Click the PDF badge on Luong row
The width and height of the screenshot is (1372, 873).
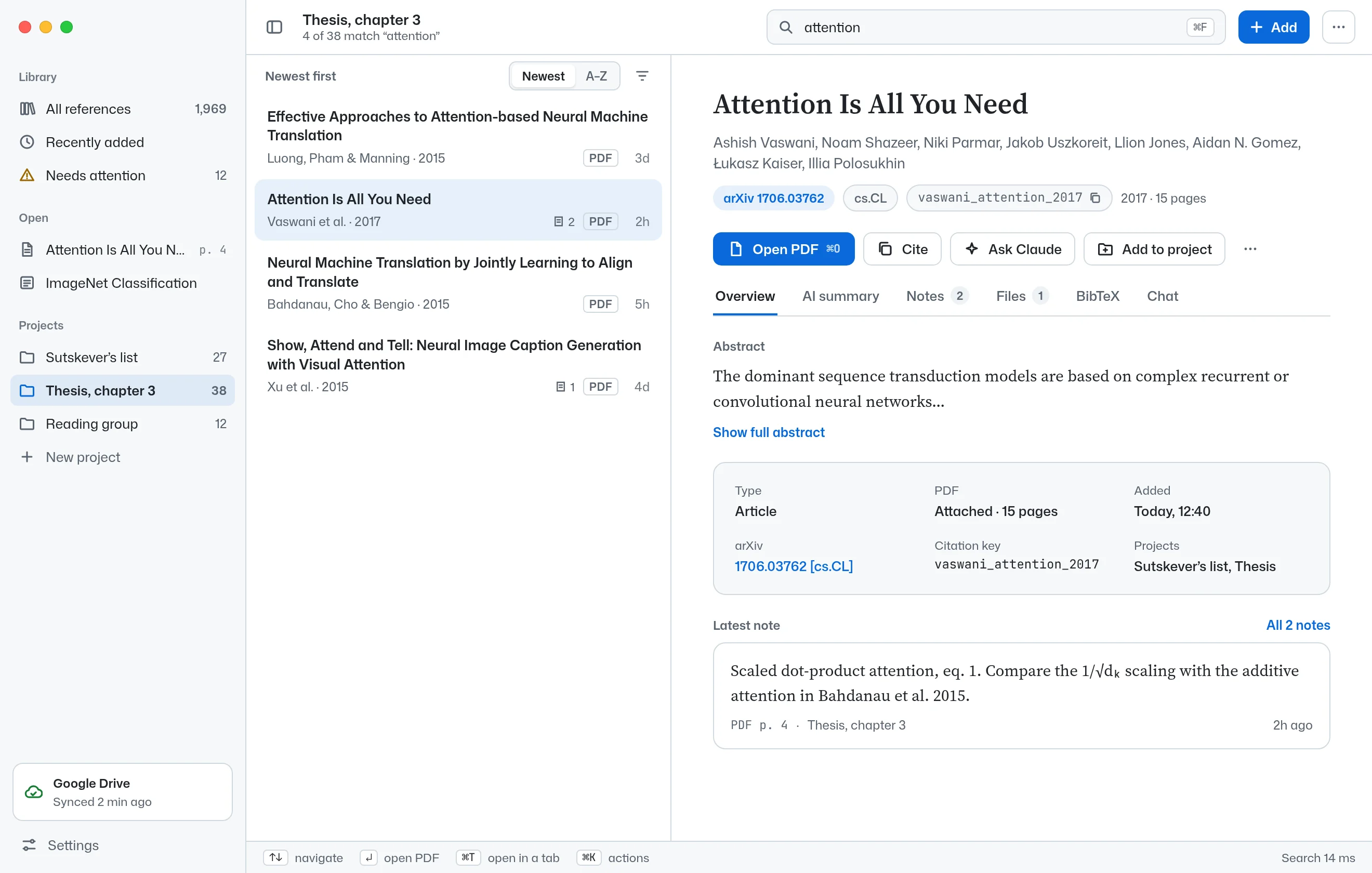[601, 158]
